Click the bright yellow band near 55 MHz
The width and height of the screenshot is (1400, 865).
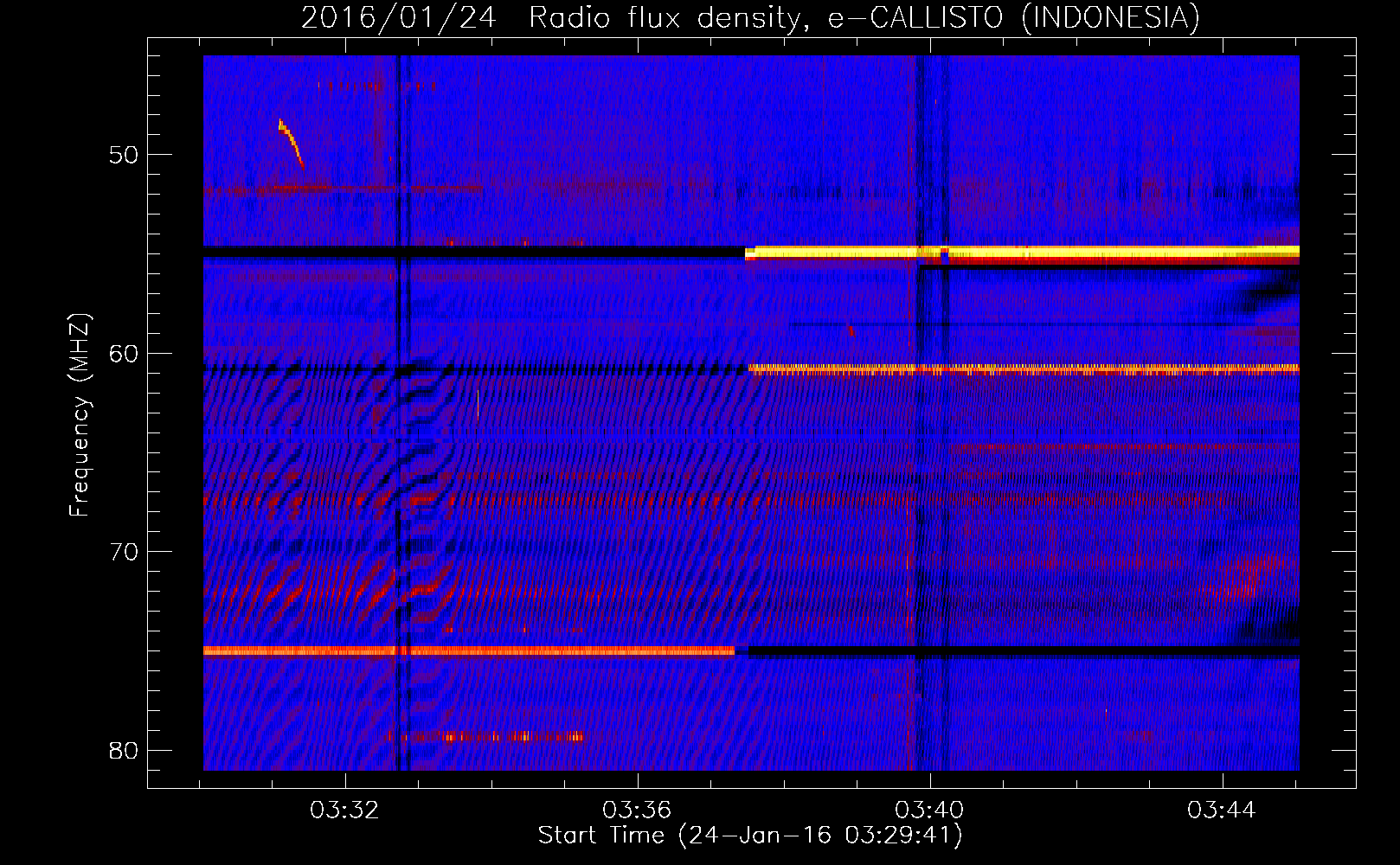pyautogui.click(x=1022, y=253)
